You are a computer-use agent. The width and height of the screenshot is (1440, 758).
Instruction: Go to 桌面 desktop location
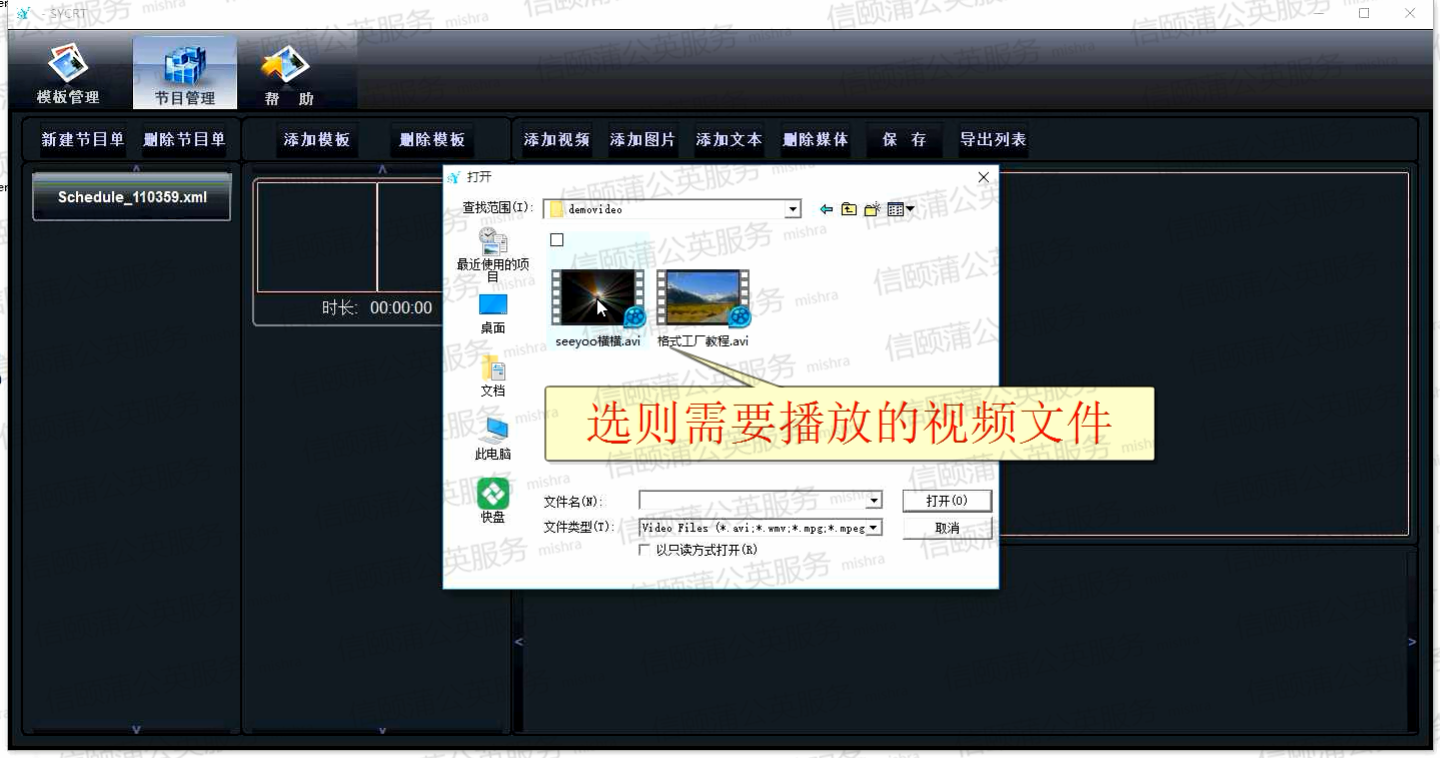492,313
